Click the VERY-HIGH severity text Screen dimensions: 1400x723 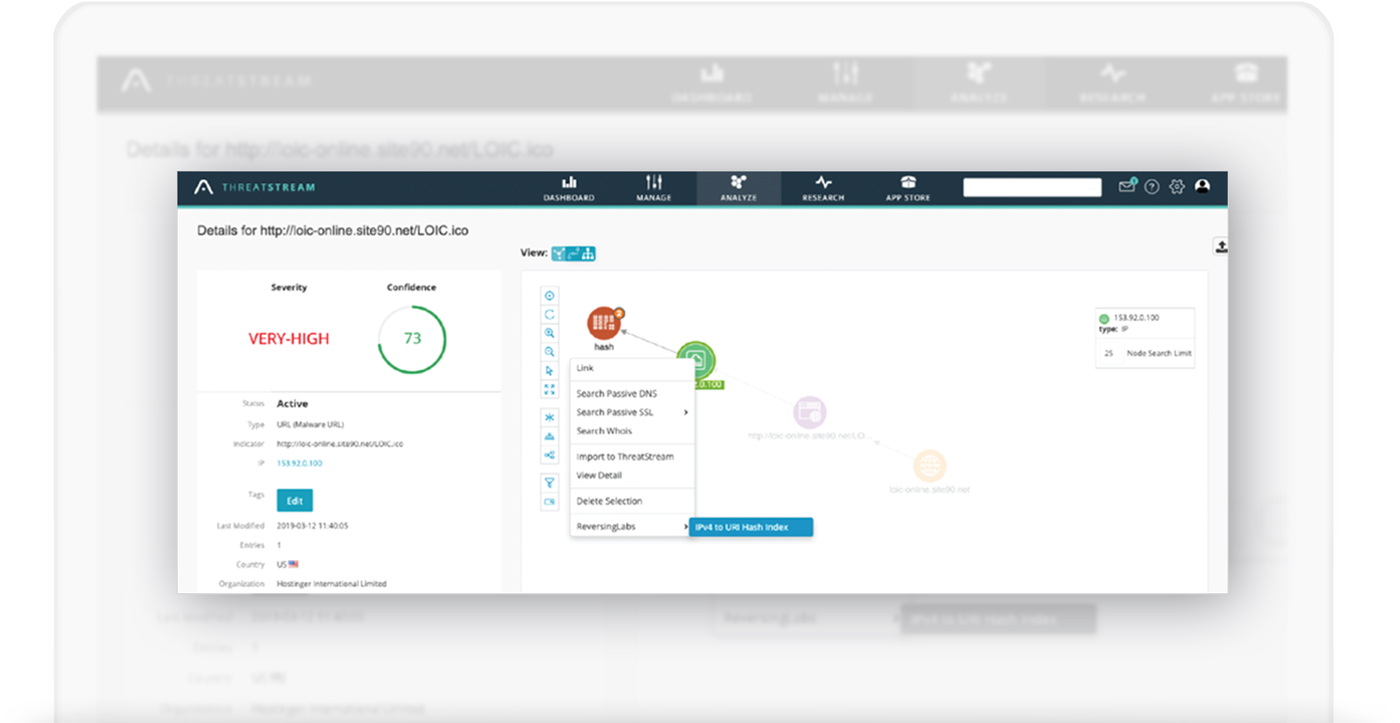pyautogui.click(x=289, y=339)
